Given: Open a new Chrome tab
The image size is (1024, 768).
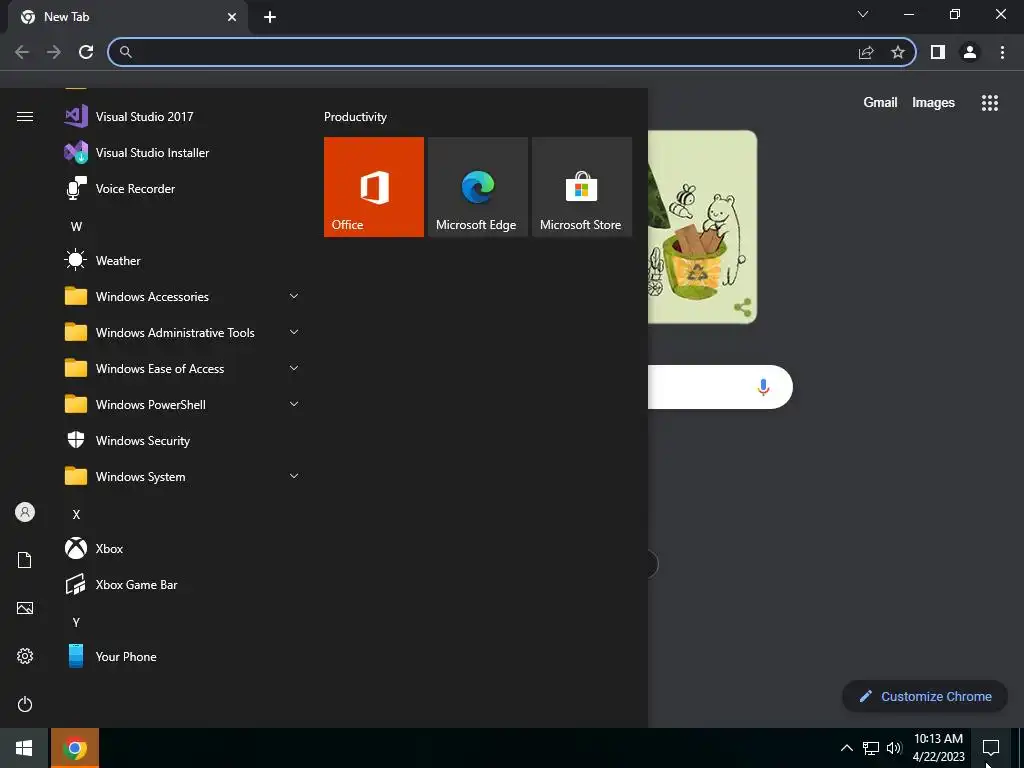Looking at the screenshot, I should [270, 17].
